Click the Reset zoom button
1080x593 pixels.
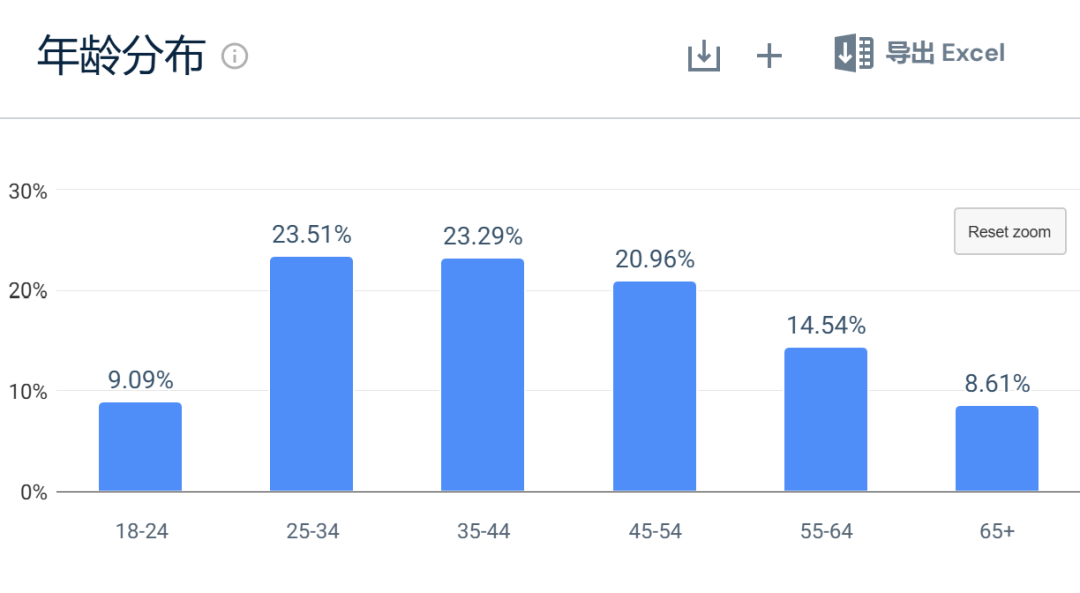coord(1009,232)
